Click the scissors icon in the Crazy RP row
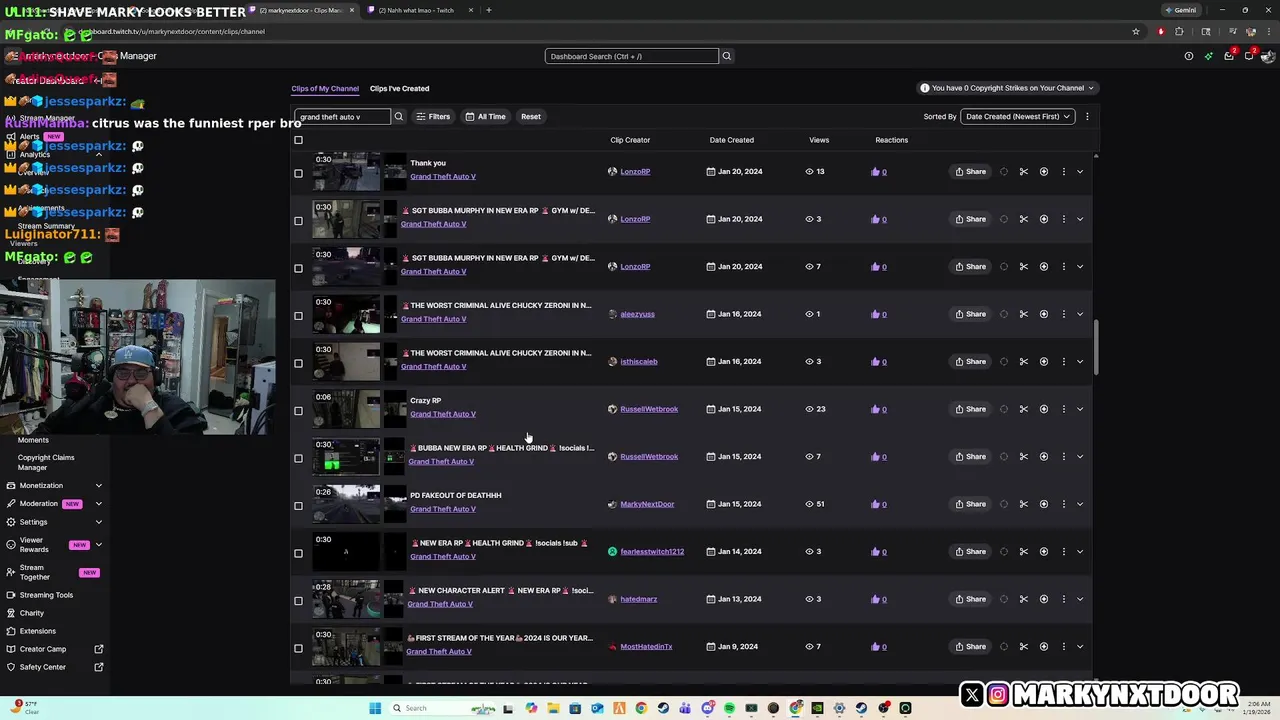 point(1023,409)
